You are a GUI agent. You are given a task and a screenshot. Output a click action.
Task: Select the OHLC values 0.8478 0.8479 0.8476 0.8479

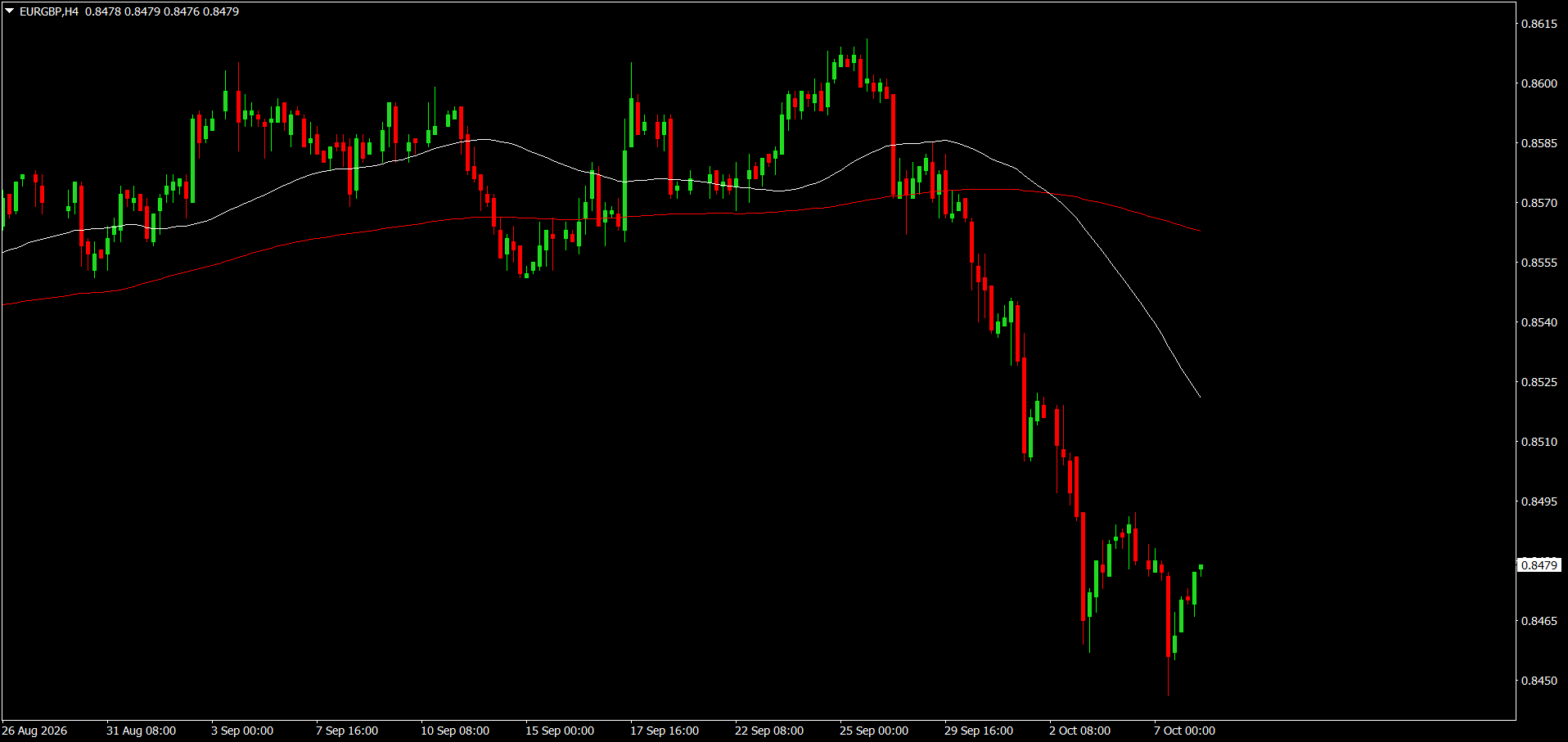[162, 11]
